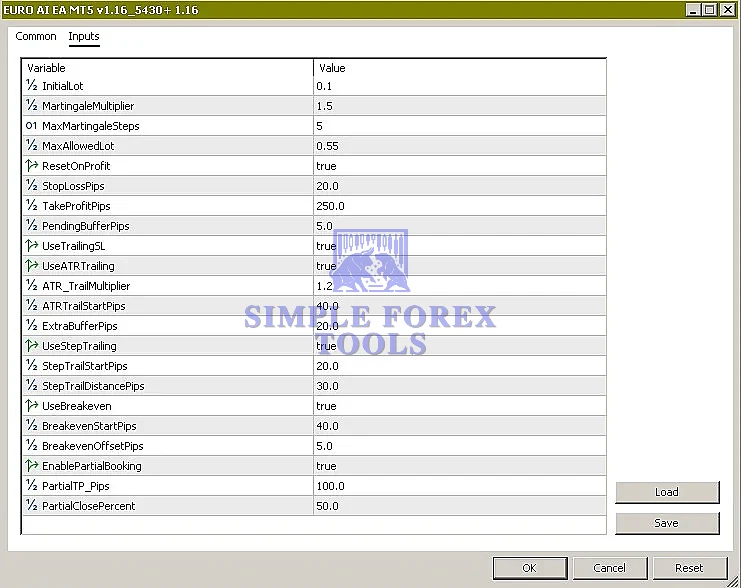Click the UseATRTrailing boolean arrow icon

click(x=31, y=266)
